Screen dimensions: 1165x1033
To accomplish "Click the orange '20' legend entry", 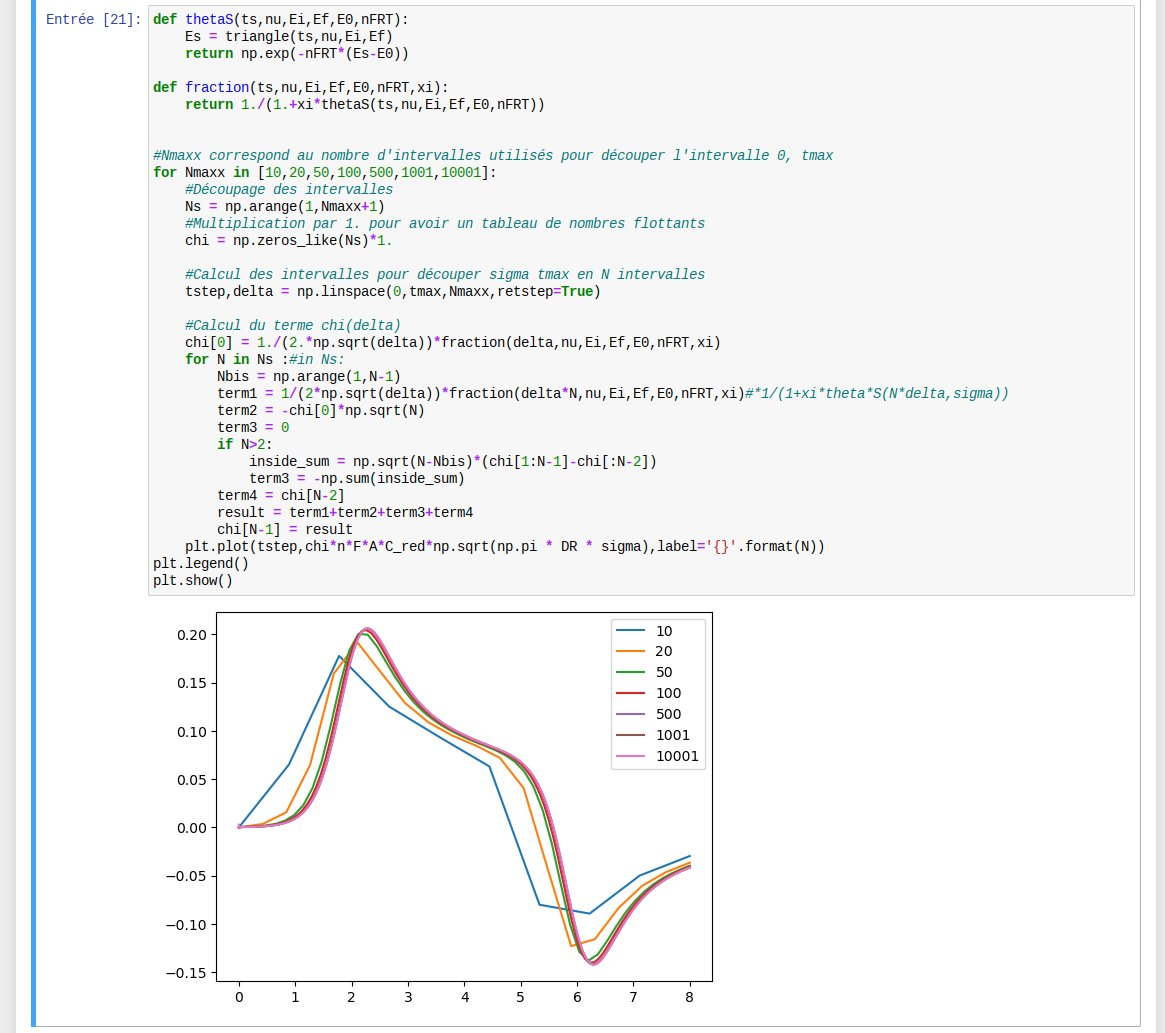I will (x=644, y=651).
